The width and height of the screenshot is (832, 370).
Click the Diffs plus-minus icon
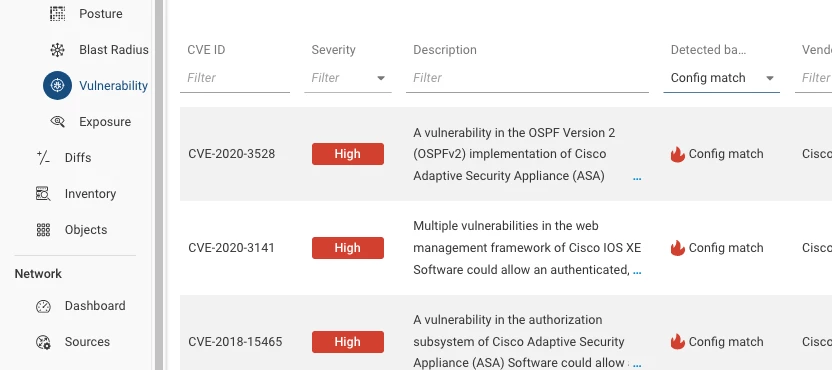click(43, 158)
